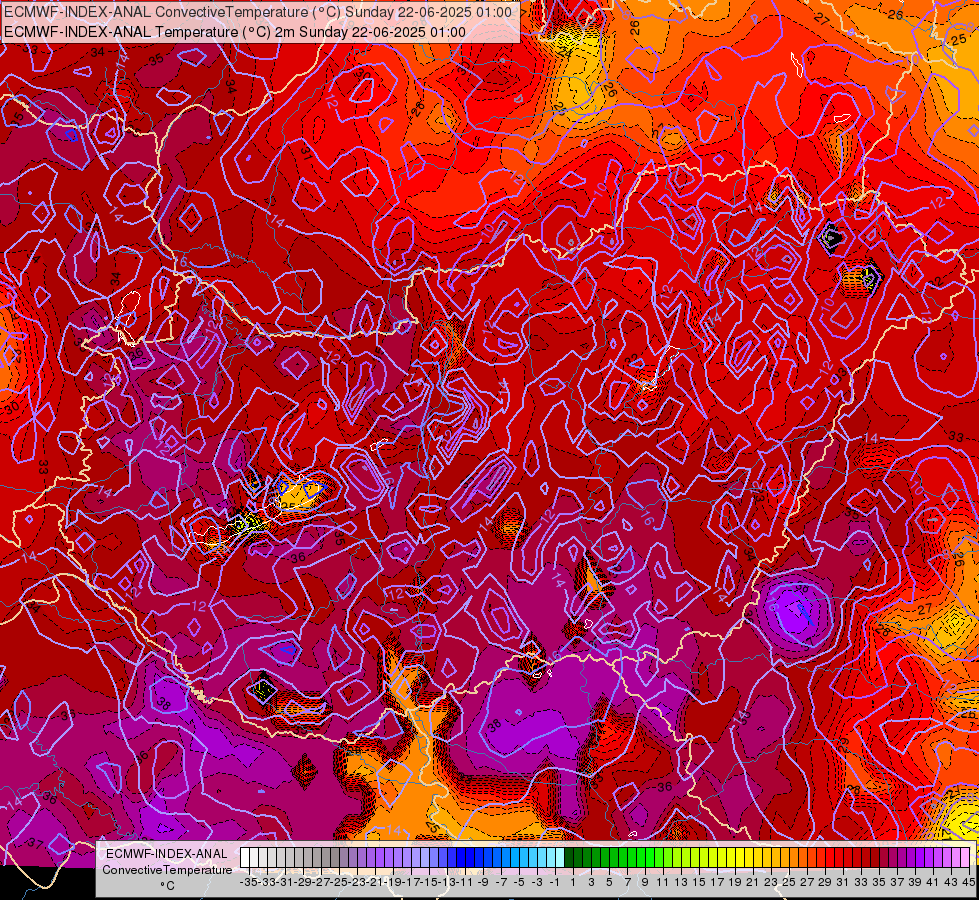Click the ECMWF-INDEX-ANAL label in the legend box
Screen dimensions: 979x900
click(167, 854)
